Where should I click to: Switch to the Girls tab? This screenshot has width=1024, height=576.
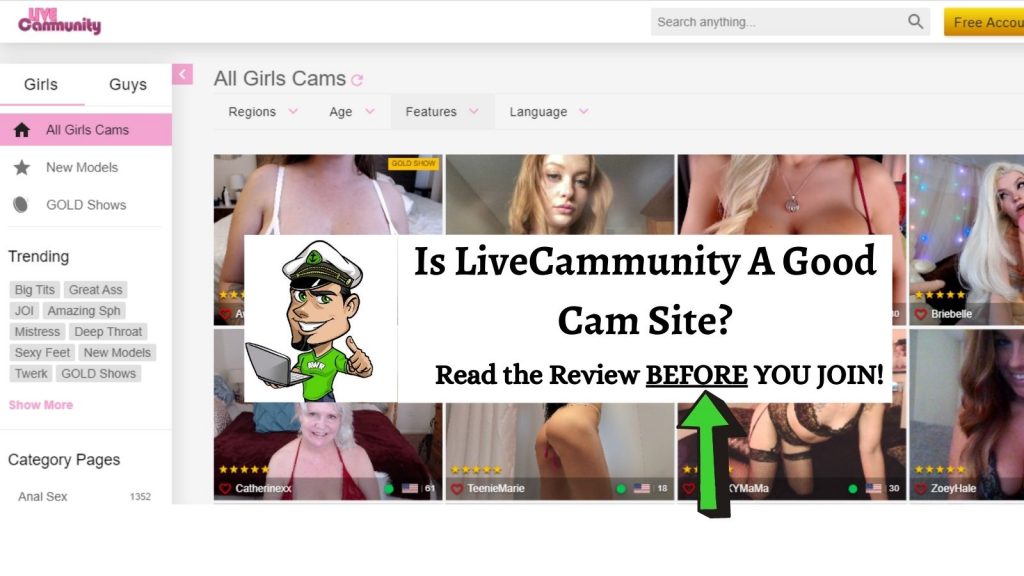tap(41, 84)
